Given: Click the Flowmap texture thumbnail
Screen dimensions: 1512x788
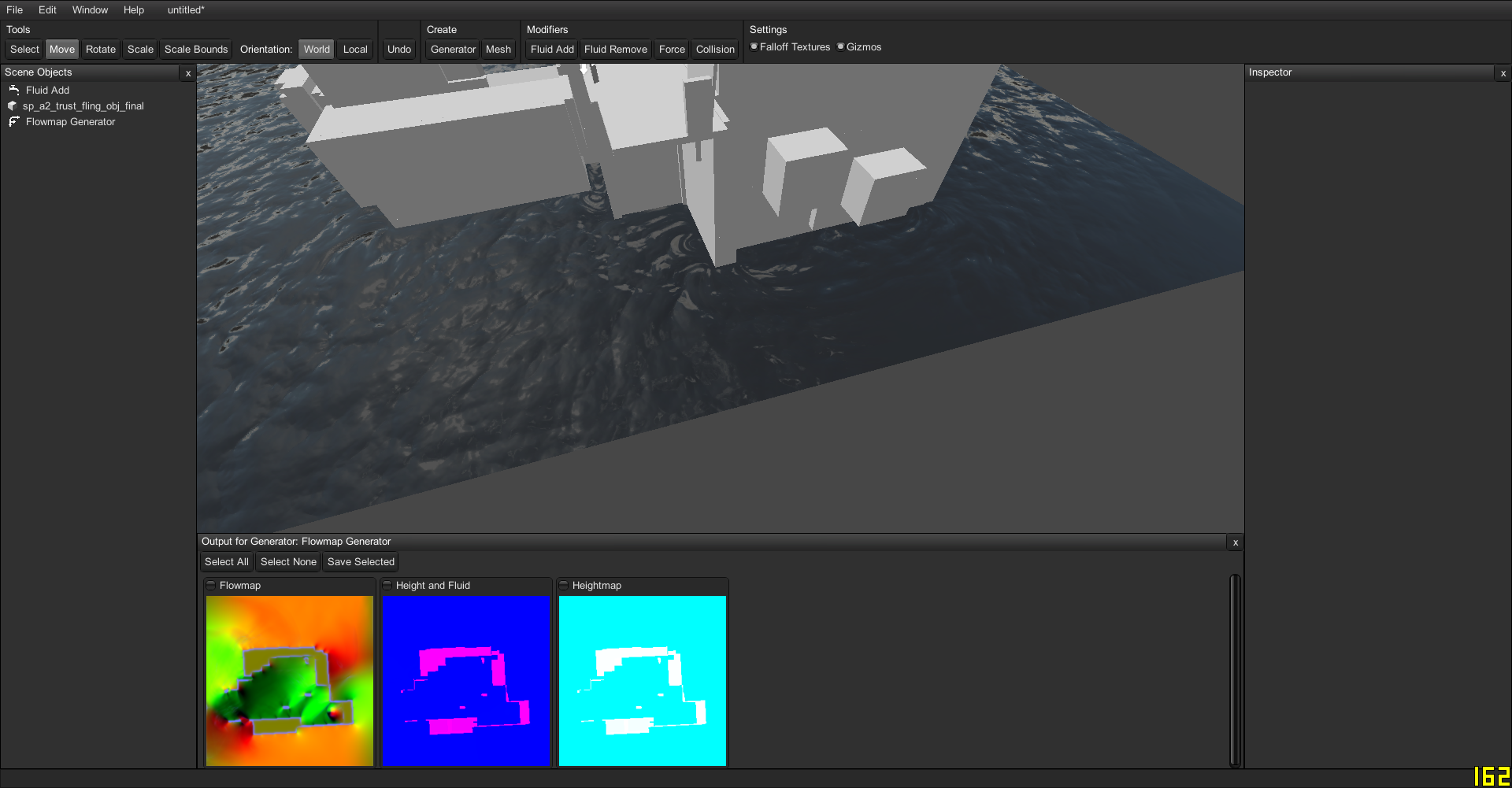Looking at the screenshot, I should tap(290, 681).
